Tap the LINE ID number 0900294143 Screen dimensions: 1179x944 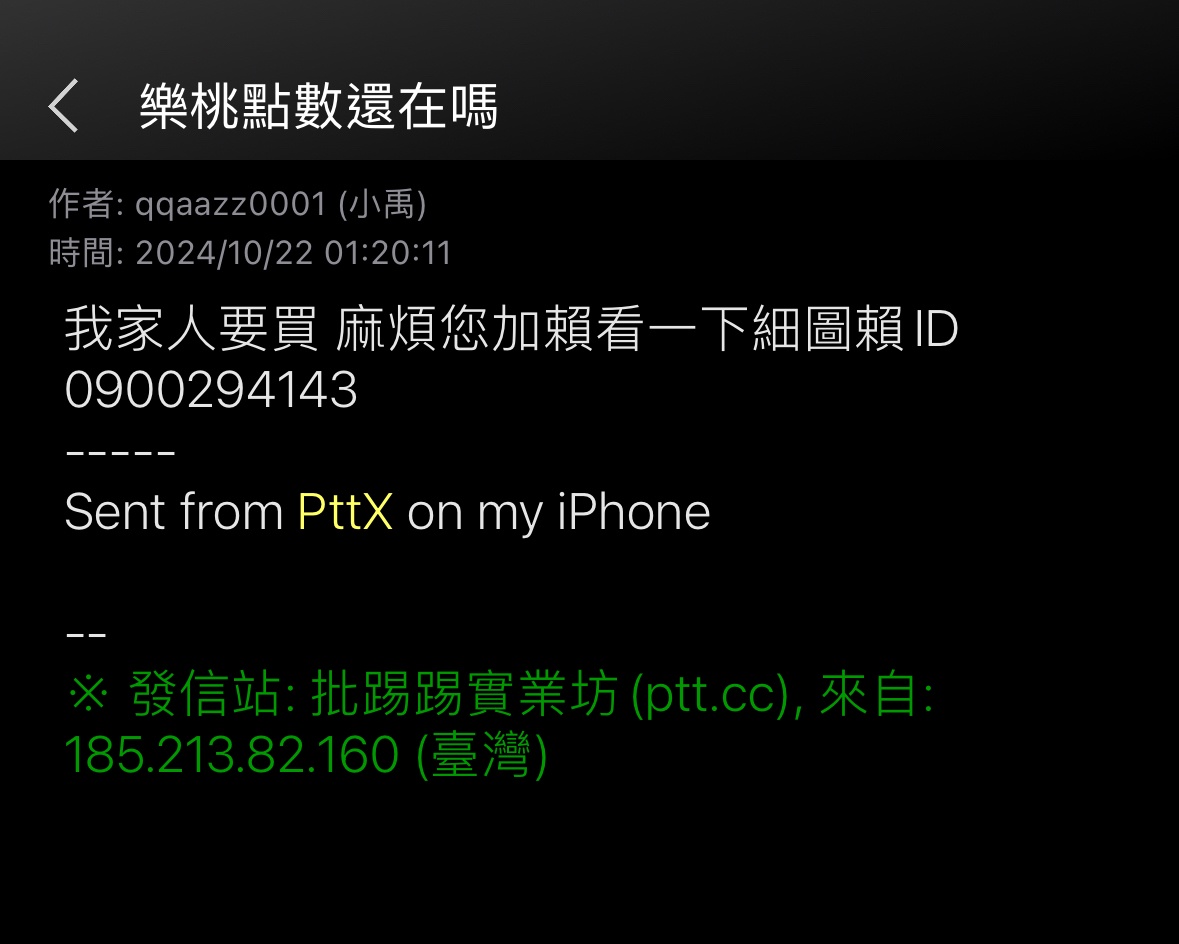211,390
